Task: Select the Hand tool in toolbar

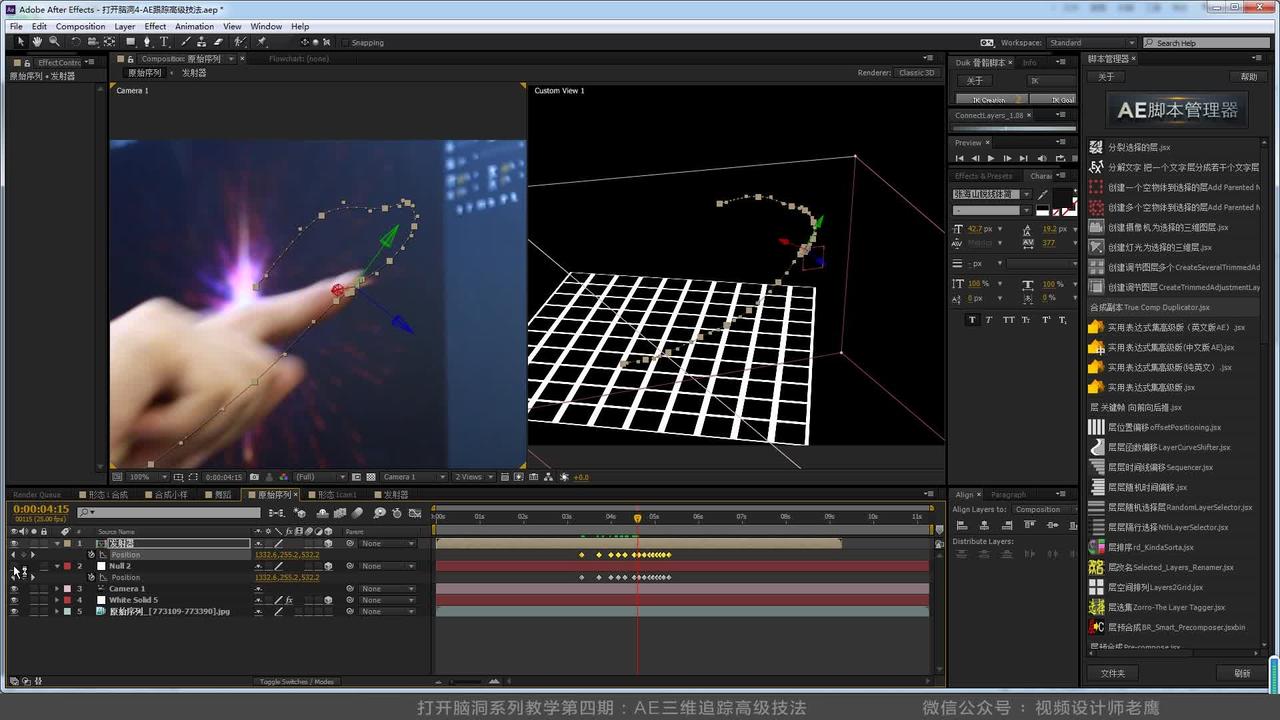Action: click(x=37, y=42)
